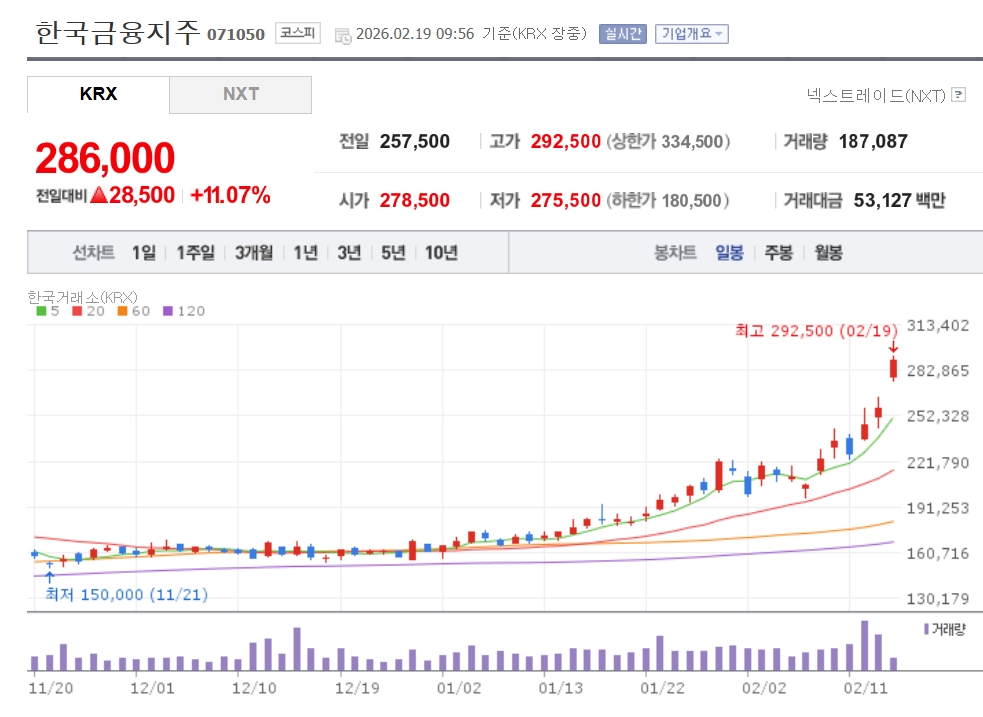Select the 3개월 line chart period
This screenshot has width=983, height=717.
click(x=254, y=253)
